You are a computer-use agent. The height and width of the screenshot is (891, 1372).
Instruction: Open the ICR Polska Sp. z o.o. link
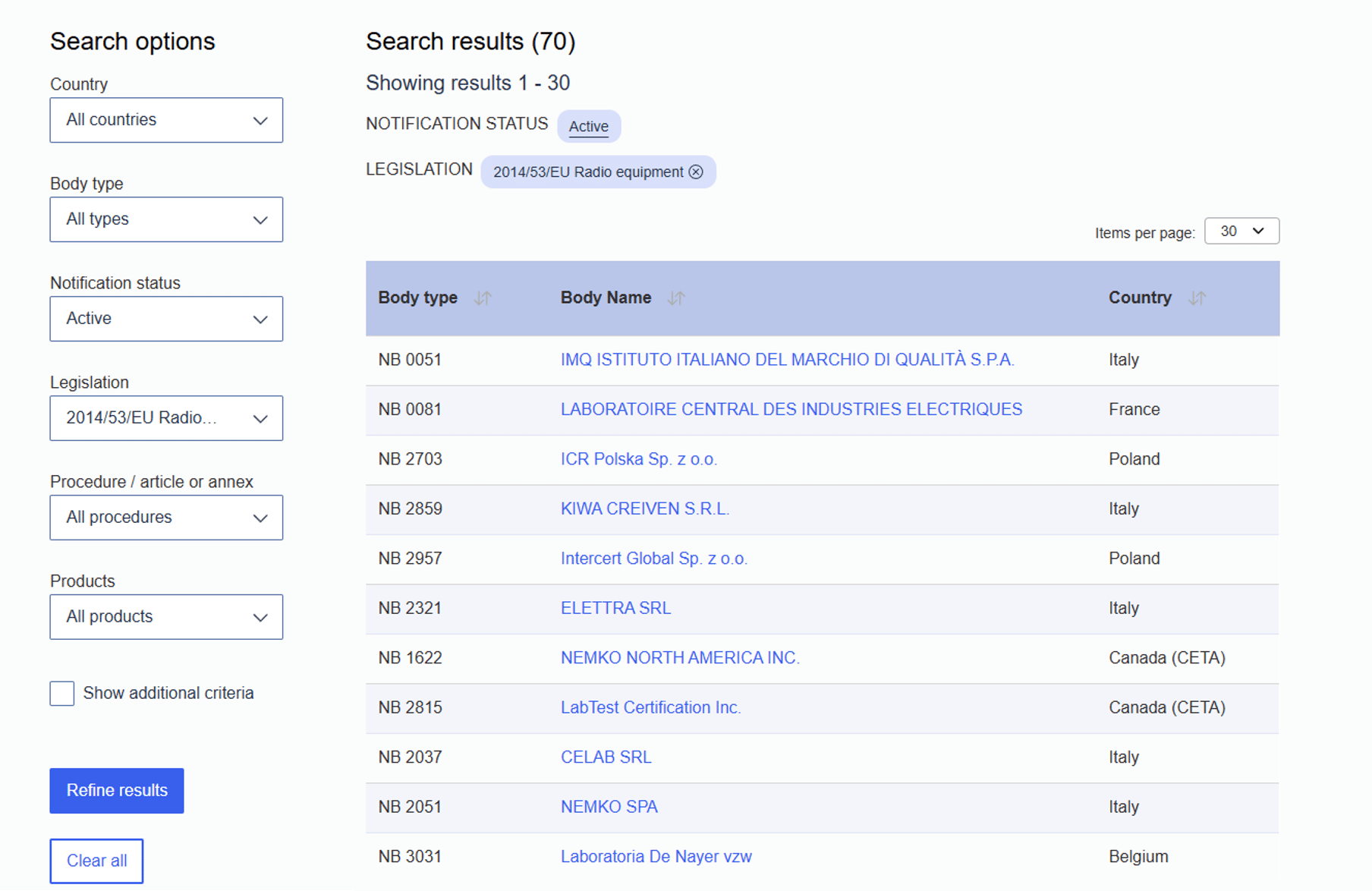638,459
